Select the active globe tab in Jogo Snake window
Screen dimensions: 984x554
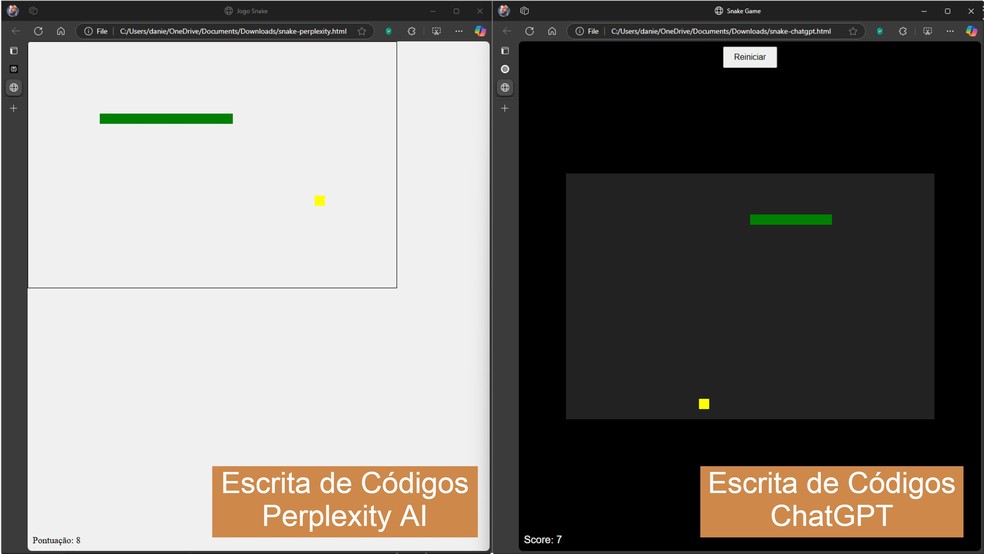click(14, 87)
